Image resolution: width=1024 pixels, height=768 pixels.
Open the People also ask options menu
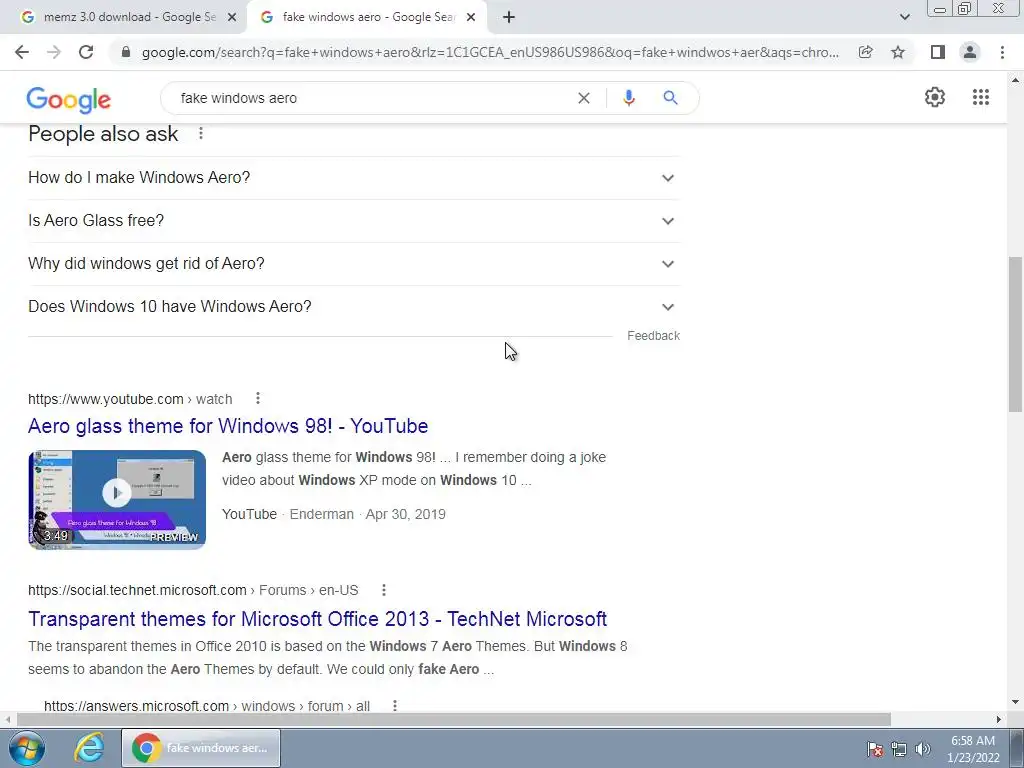coord(201,134)
